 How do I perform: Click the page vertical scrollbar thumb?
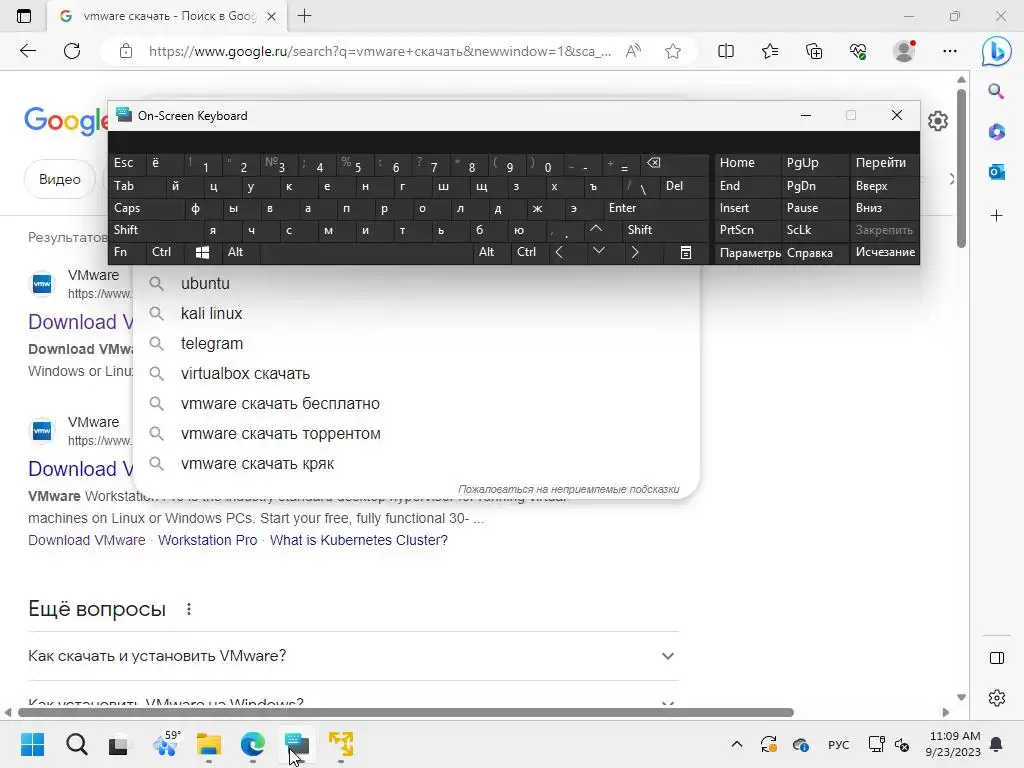pos(961,168)
